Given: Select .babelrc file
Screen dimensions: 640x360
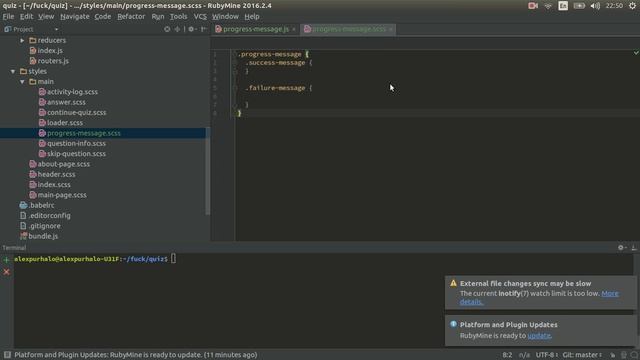Looking at the screenshot, I should click(x=37, y=205).
